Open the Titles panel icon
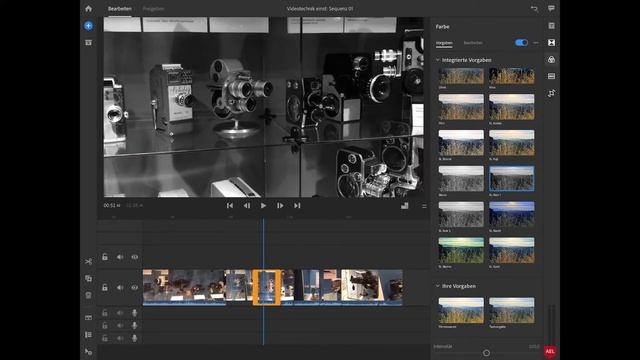This screenshot has height=360, width=640. 551,26
